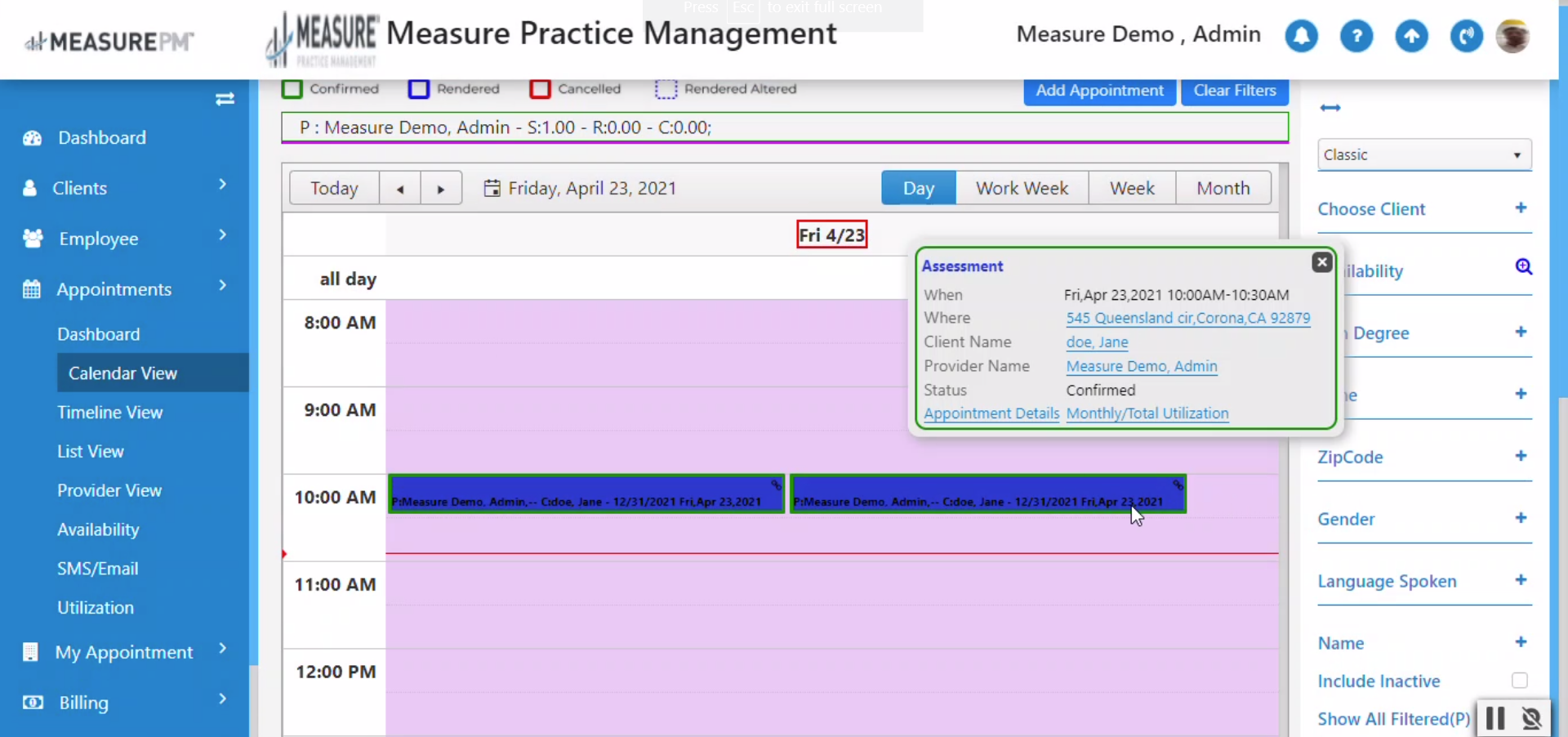Screen dimensions: 1568x737
Task: Expand the ZipCode filter
Action: click(x=1521, y=456)
